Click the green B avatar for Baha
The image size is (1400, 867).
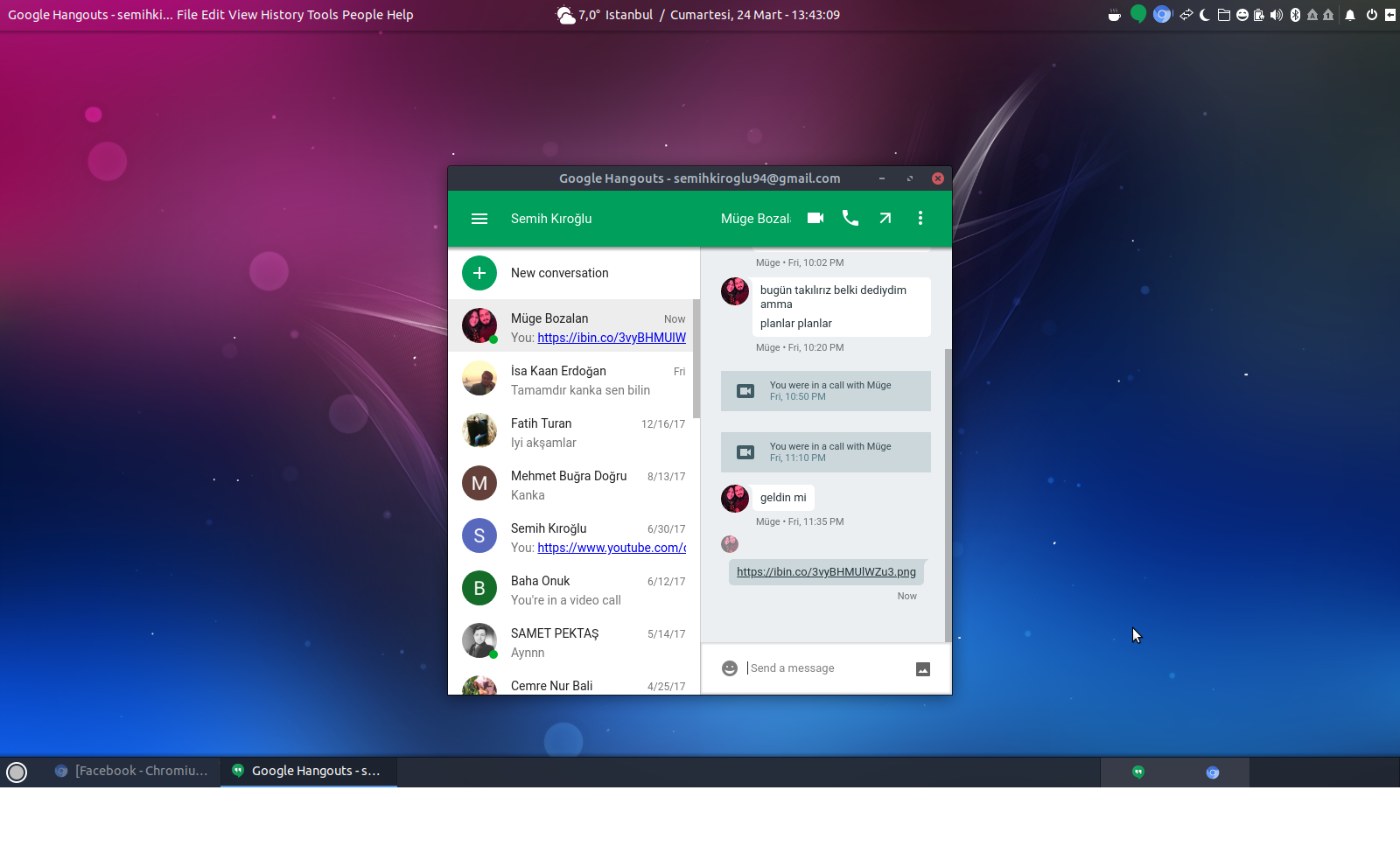point(479,588)
